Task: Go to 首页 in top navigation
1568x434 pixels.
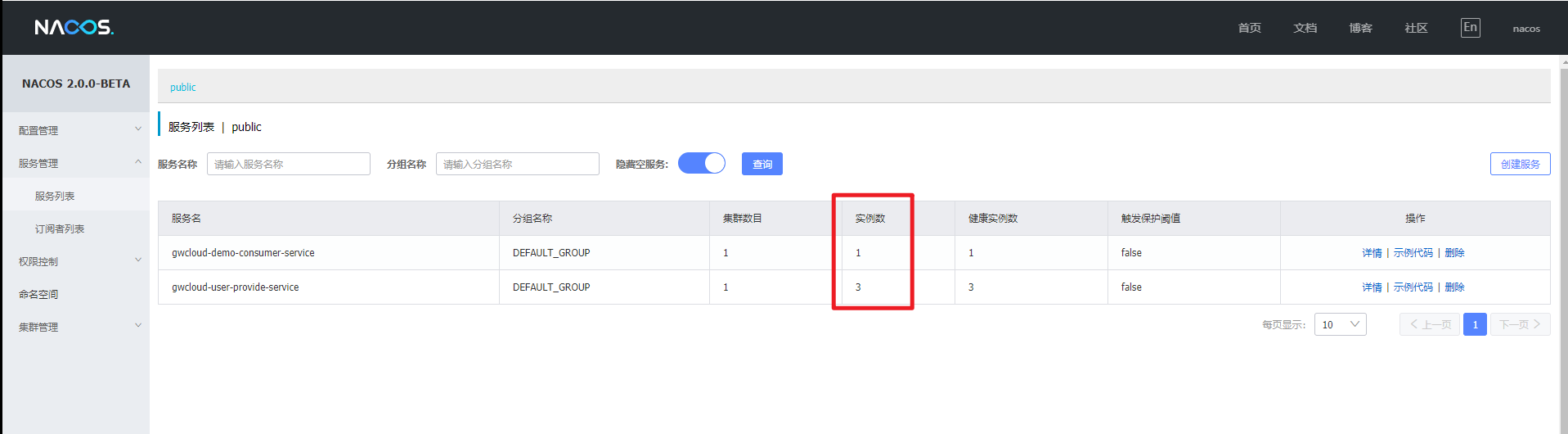Action: click(x=1249, y=28)
